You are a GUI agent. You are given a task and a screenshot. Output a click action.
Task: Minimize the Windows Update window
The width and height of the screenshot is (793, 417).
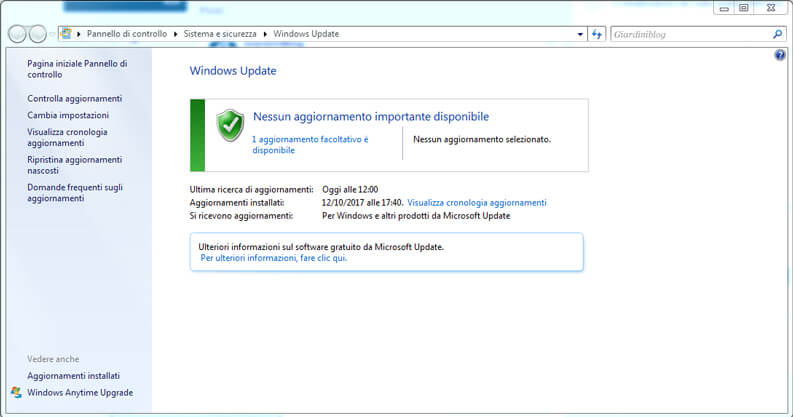coord(724,8)
